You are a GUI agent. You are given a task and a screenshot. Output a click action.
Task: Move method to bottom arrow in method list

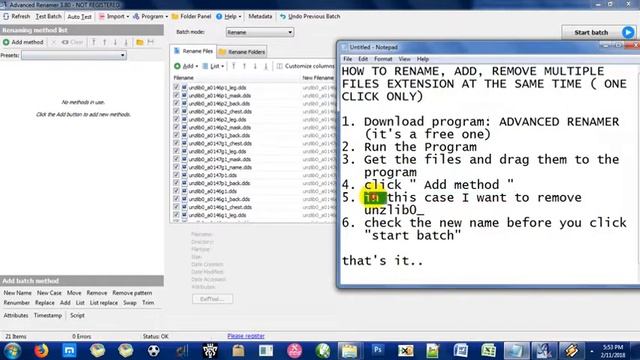tap(126, 42)
